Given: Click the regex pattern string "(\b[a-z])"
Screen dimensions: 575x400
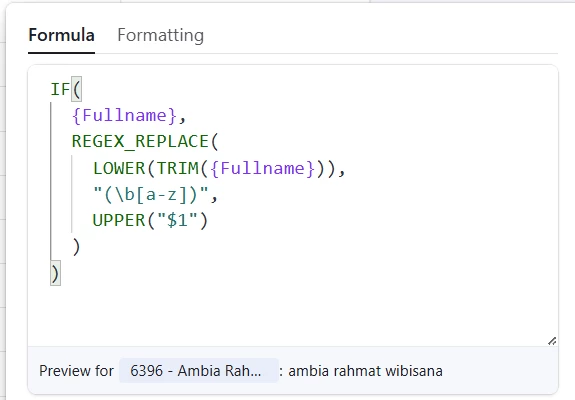Looking at the screenshot, I should point(151,194).
